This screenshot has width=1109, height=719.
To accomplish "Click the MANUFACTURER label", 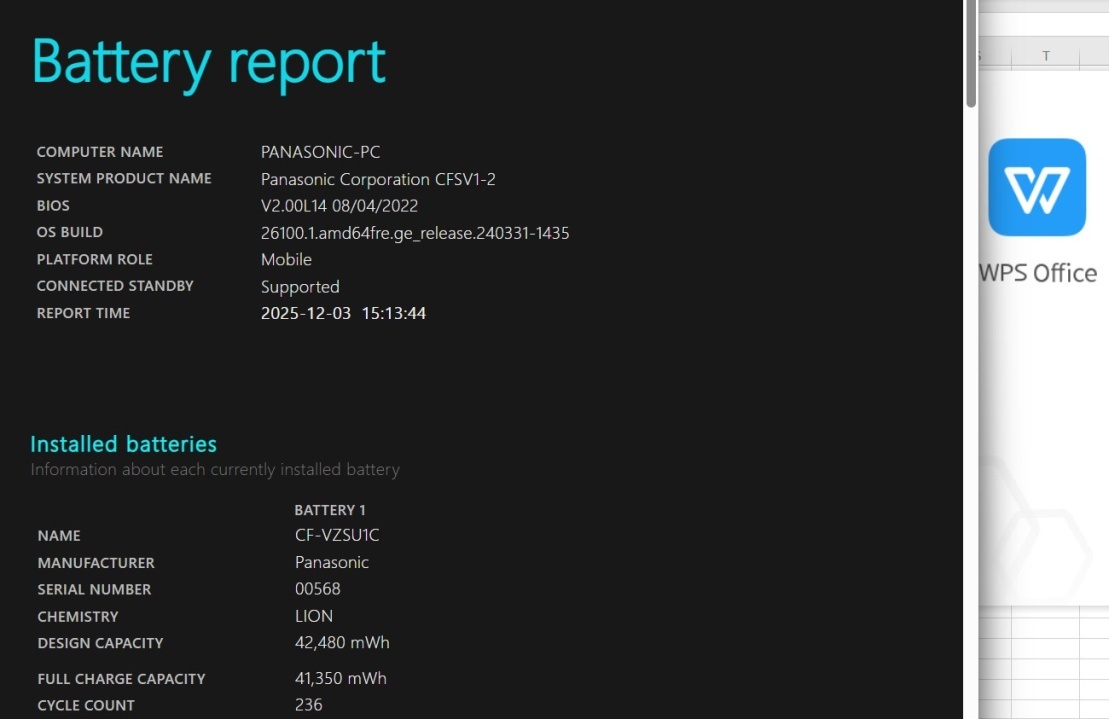I will [x=95, y=563].
